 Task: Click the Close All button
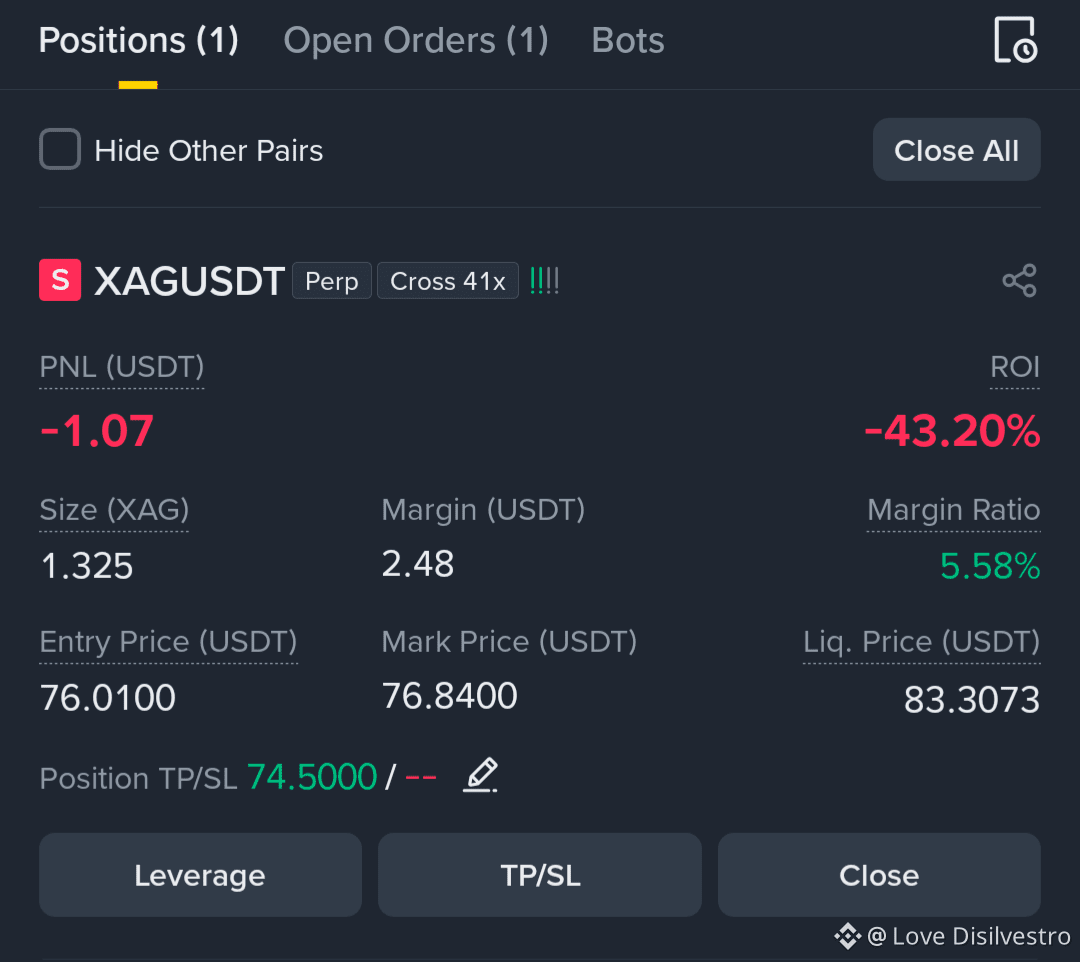956,149
